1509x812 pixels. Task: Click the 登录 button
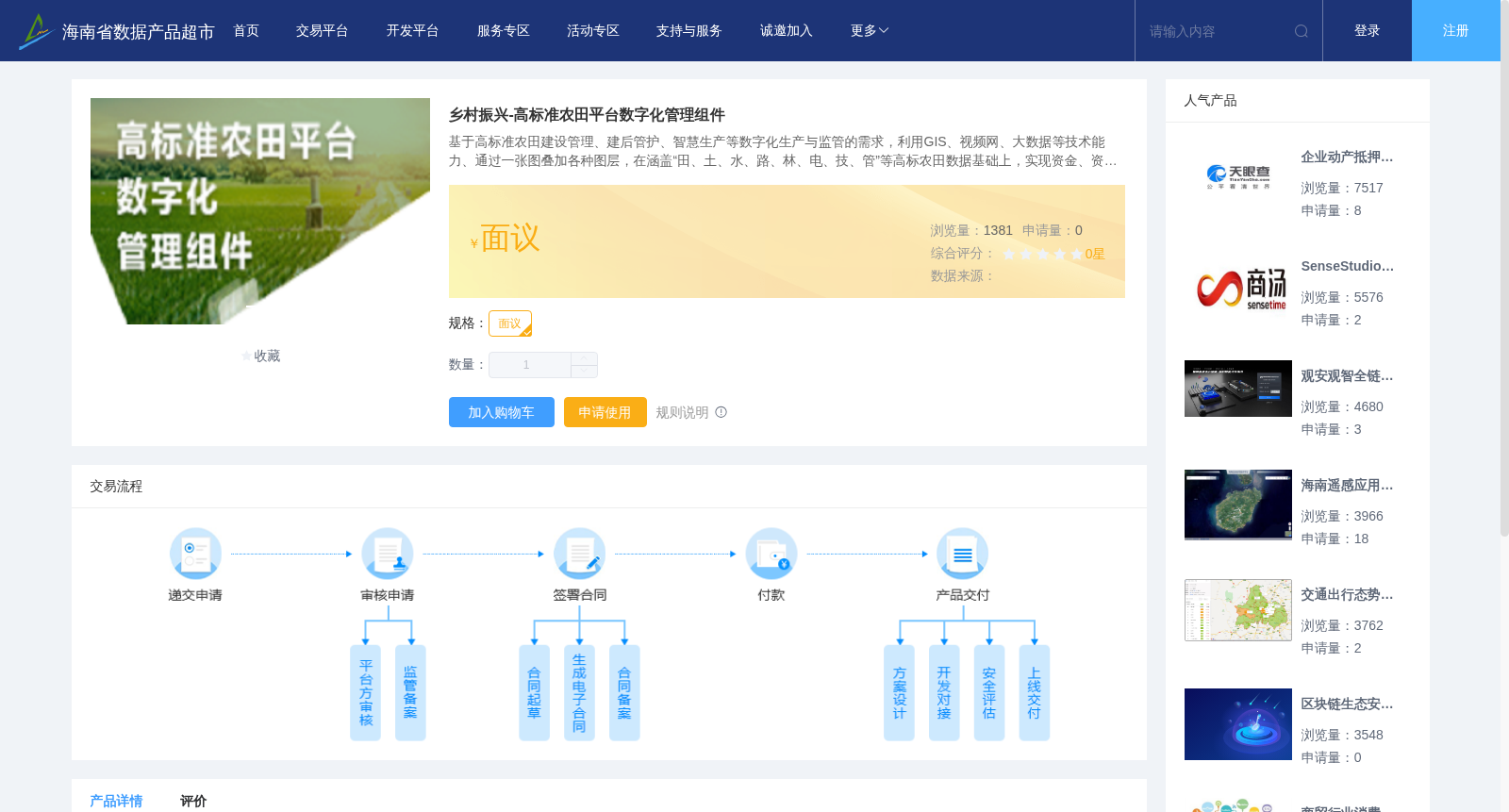click(1368, 31)
